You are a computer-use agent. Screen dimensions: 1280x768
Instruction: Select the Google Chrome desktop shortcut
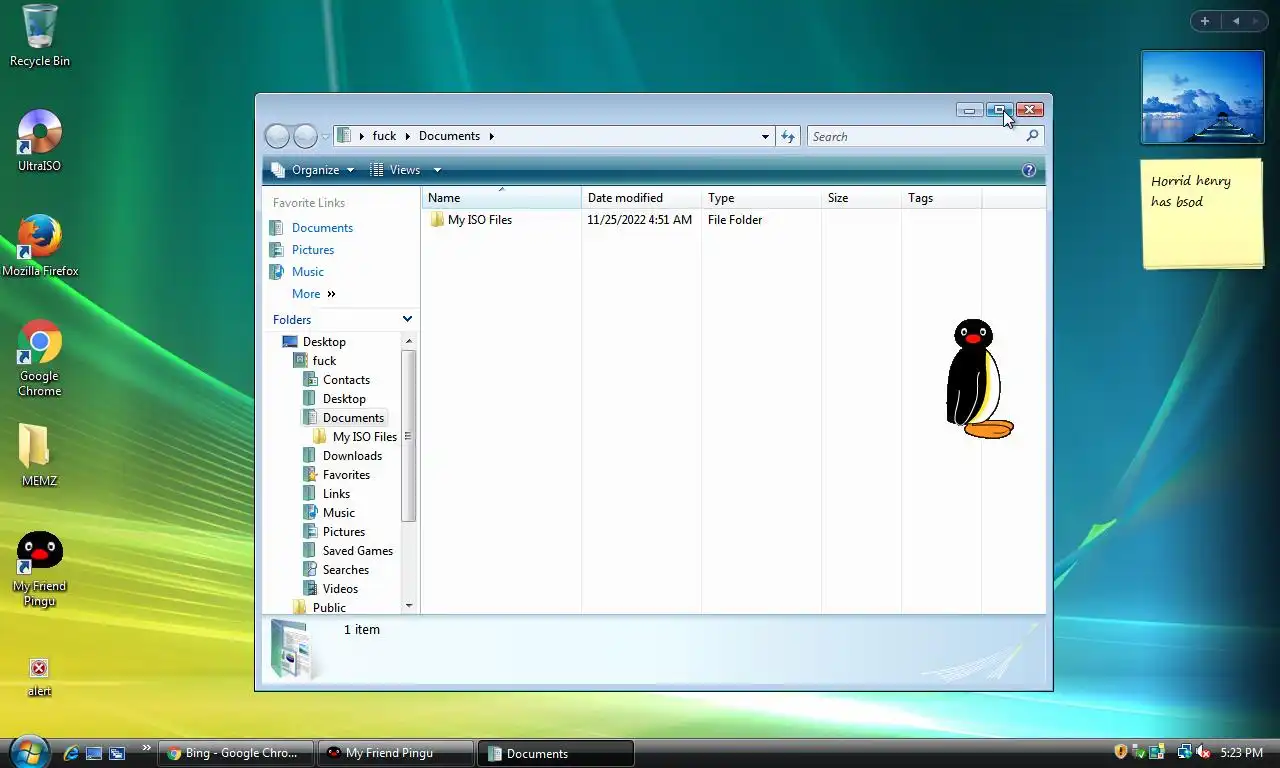(40, 358)
